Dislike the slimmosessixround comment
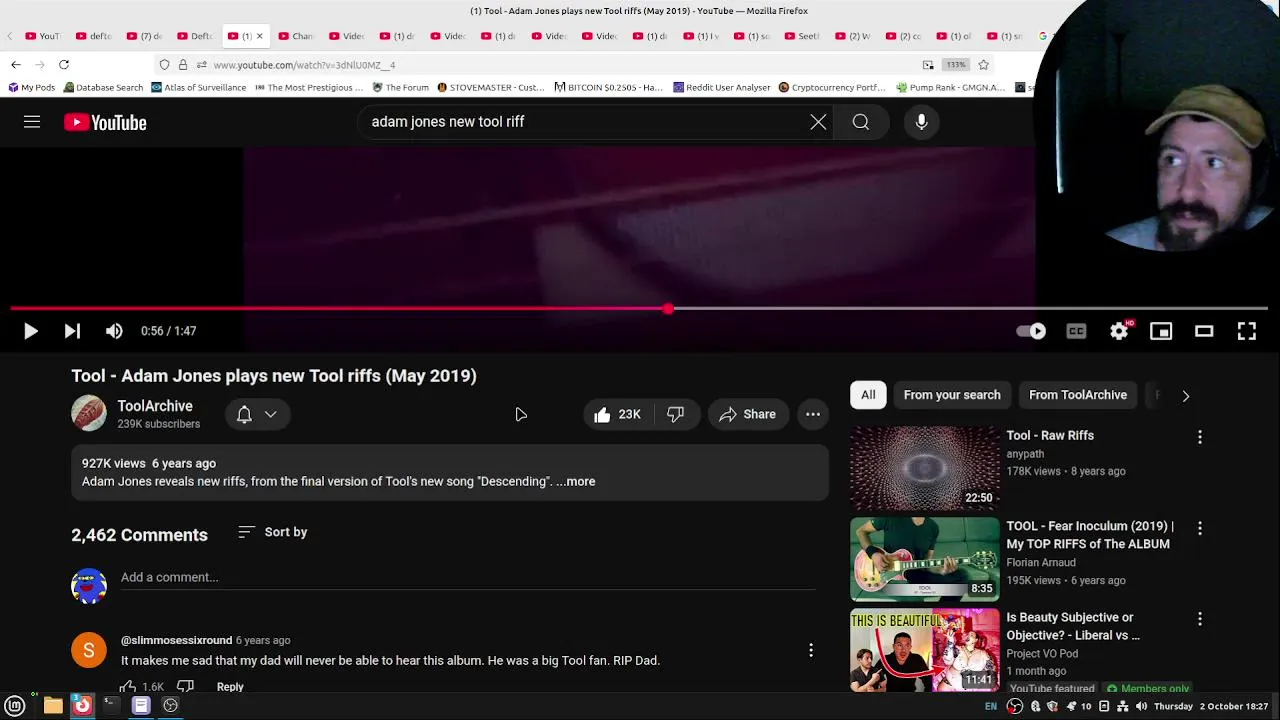Screen dimensions: 1280x720 click(185, 687)
